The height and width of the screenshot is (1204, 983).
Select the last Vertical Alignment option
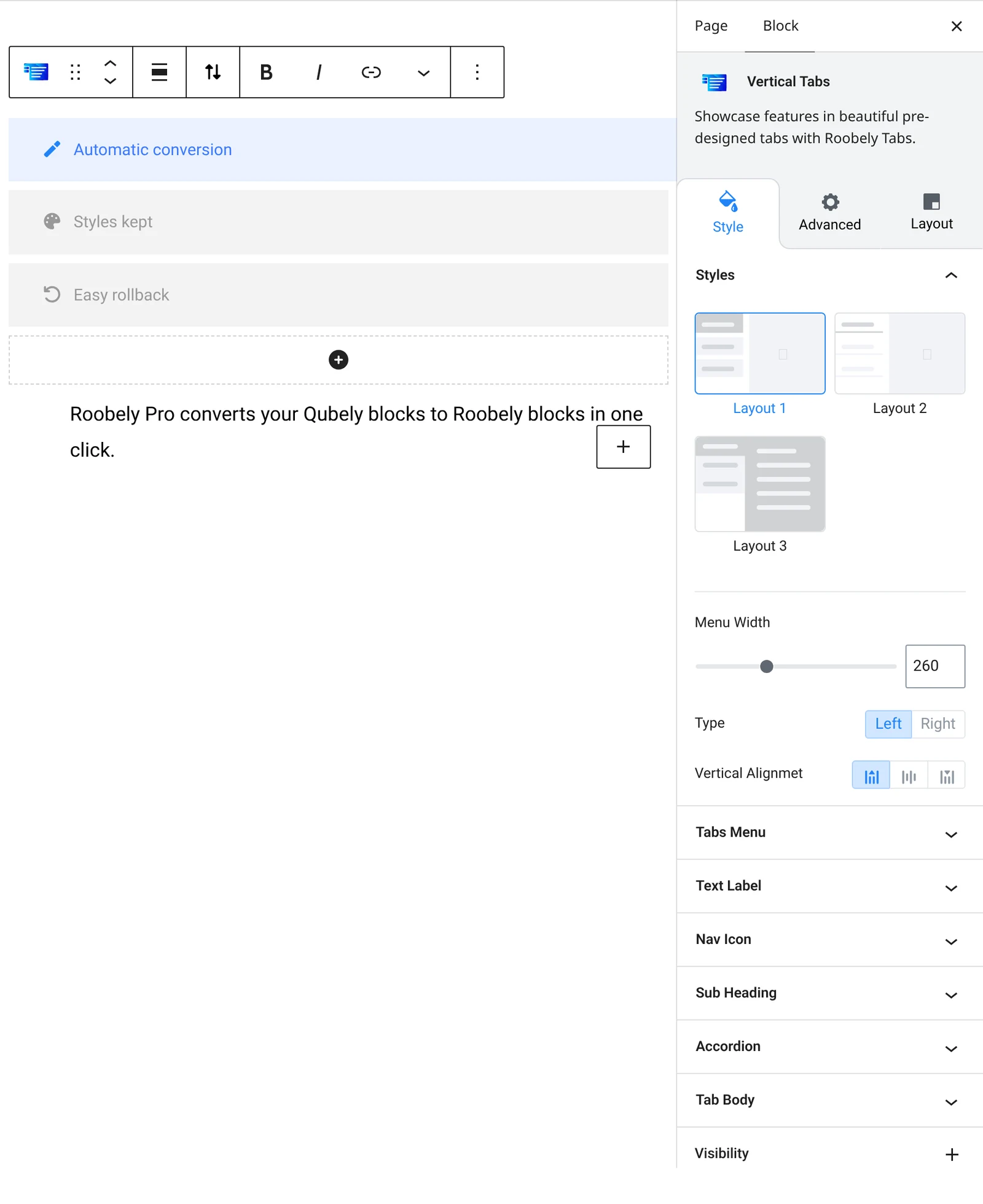(947, 775)
